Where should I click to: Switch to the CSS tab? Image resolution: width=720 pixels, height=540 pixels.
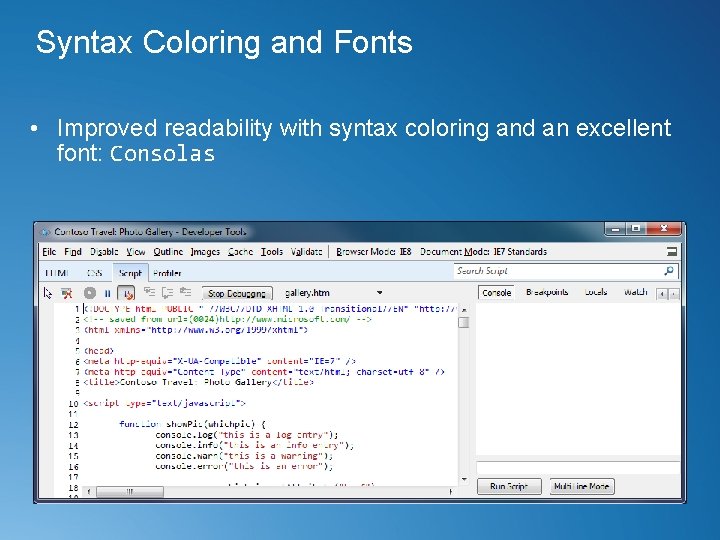pyautogui.click(x=95, y=273)
